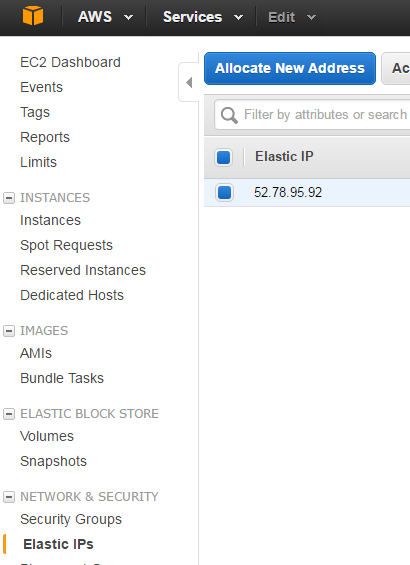Image resolution: width=410 pixels, height=565 pixels.
Task: Collapse the sidebar with the arrow handle
Action: (x=189, y=83)
